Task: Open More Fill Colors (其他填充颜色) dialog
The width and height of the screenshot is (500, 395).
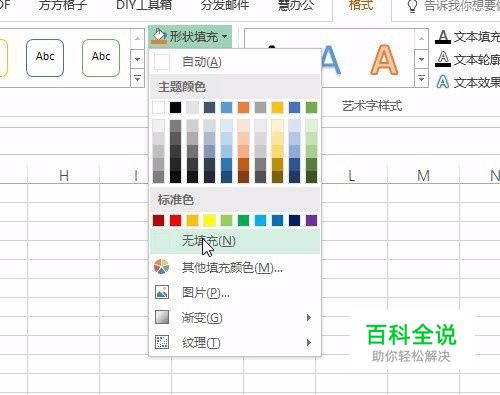Action: [235, 267]
